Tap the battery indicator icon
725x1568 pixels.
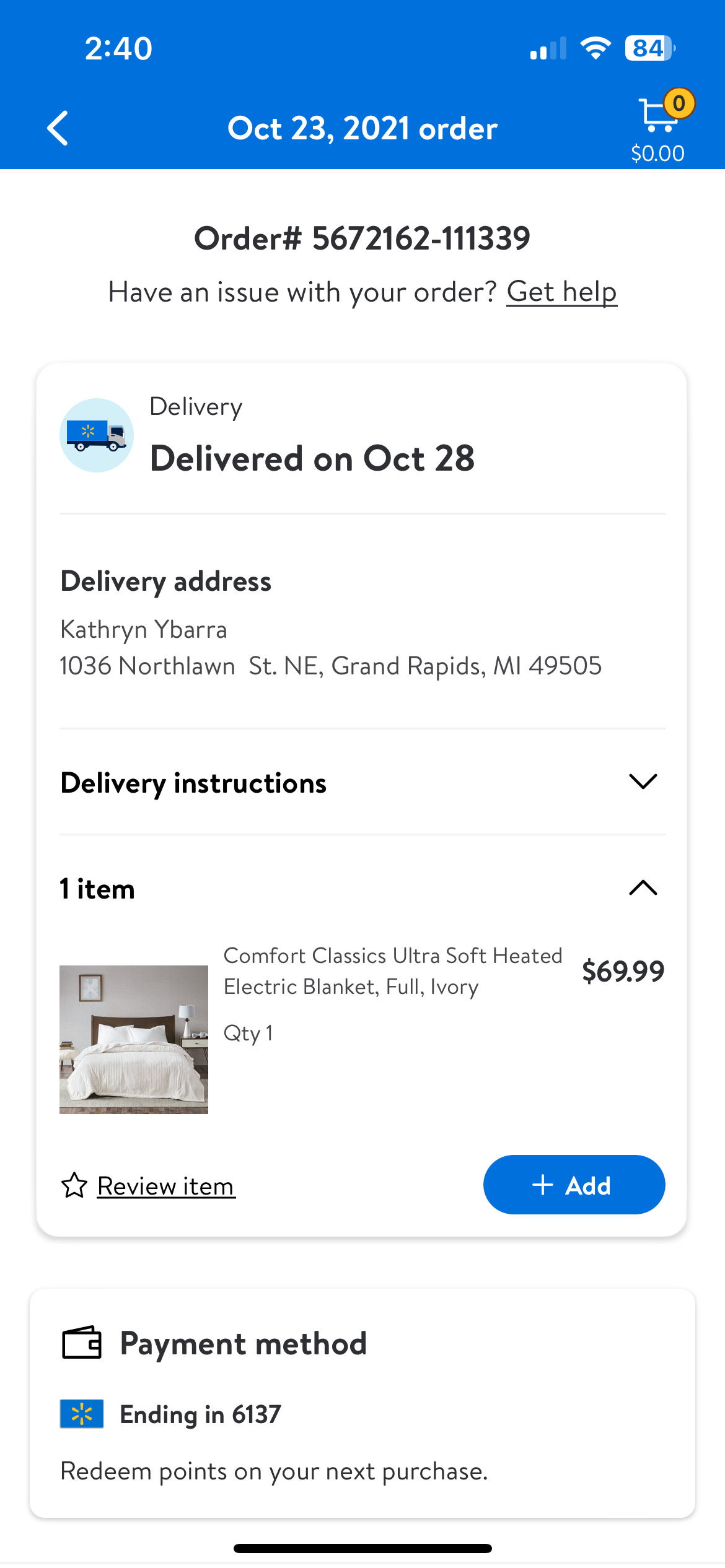[650, 48]
